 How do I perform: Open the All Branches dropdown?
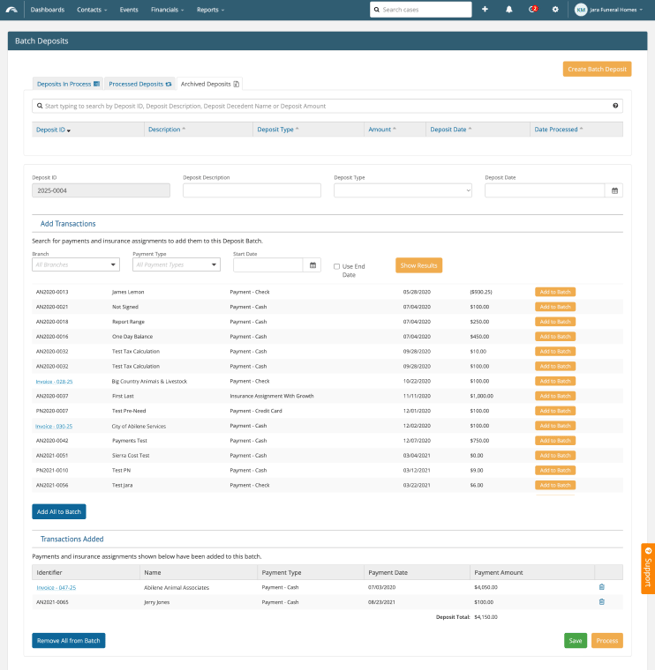[x=76, y=264]
